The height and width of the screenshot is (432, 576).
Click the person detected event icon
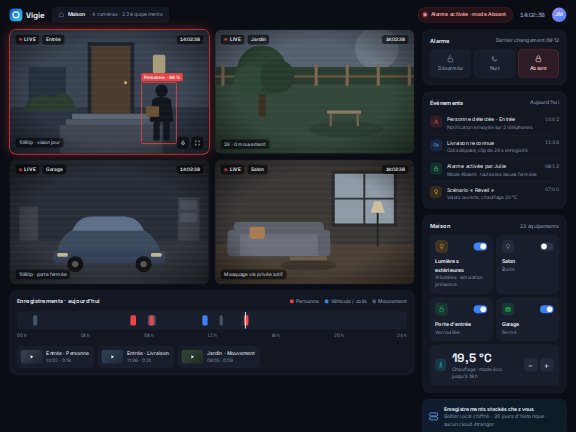[436, 122]
